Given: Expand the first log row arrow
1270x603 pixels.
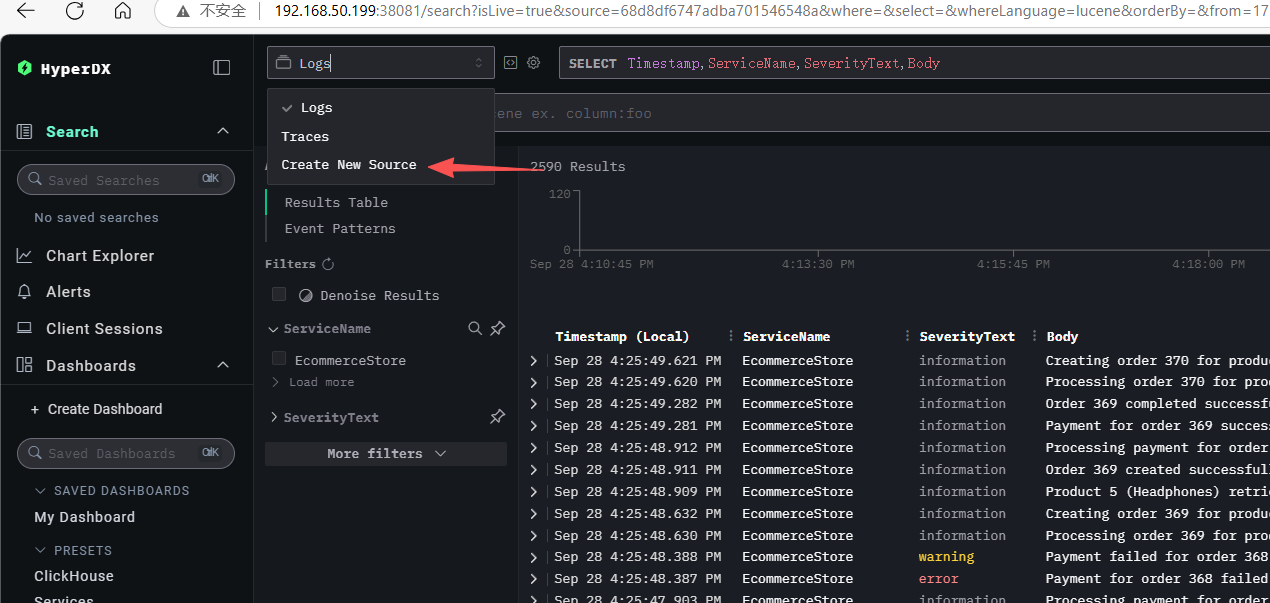Looking at the screenshot, I should 534,360.
